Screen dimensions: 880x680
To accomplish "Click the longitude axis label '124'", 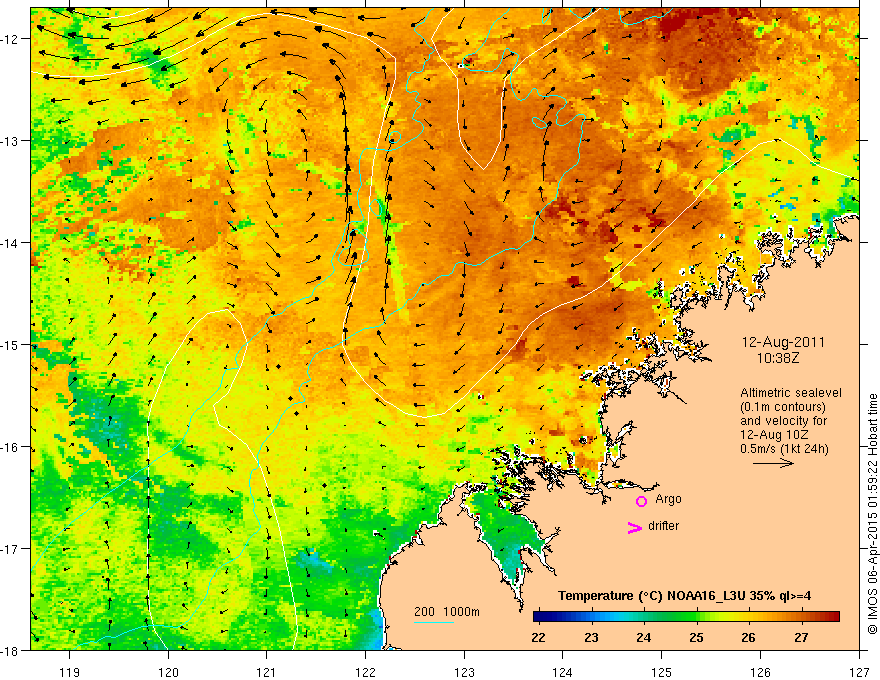I will pos(562,672).
